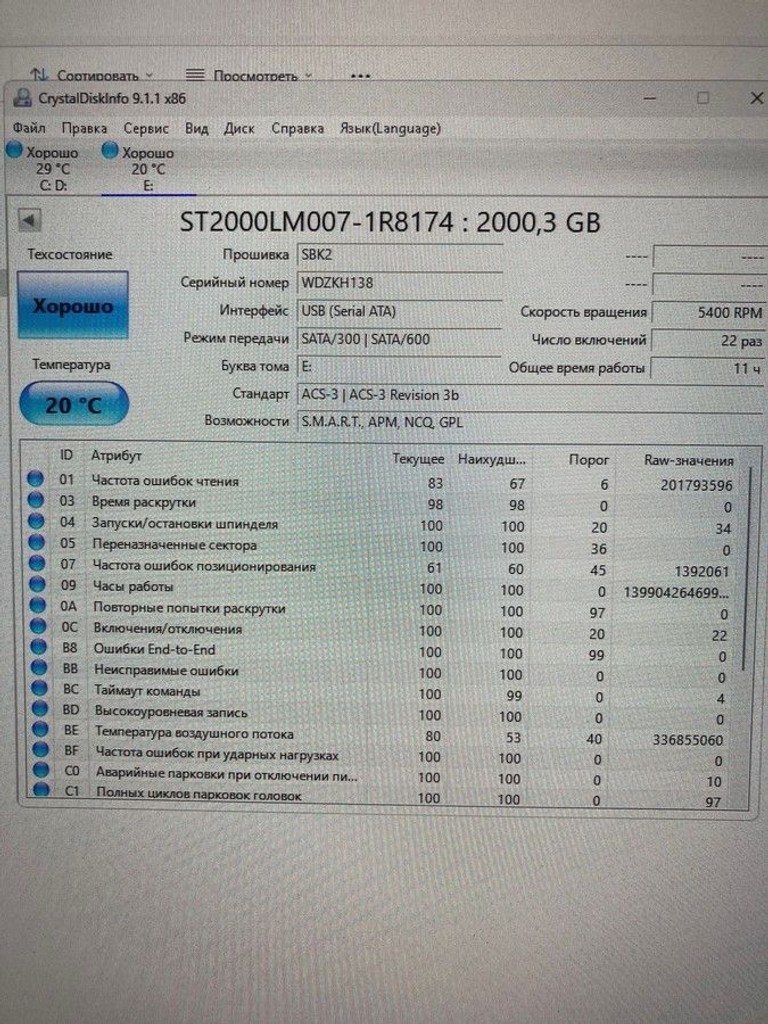Image resolution: width=768 pixels, height=1024 pixels.
Task: Click the disk title ST2000LM007-1R8174 : 2000,3 GB
Action: (x=390, y=222)
